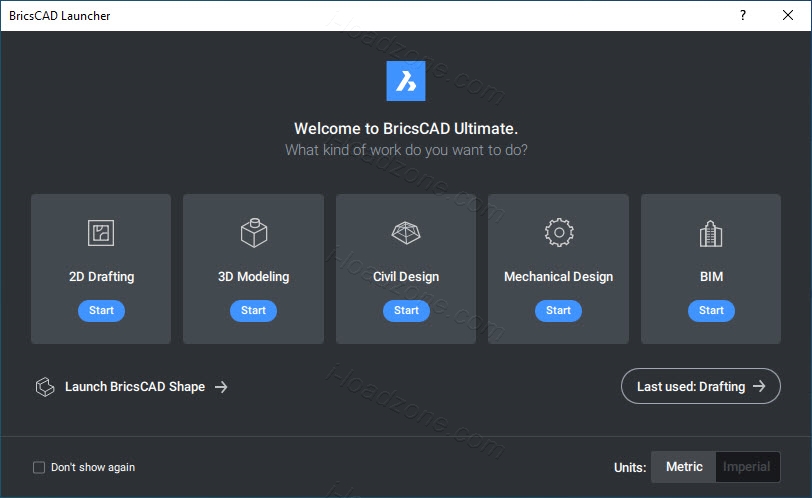This screenshot has width=812, height=498.
Task: Launch BricsCAD Shape link
Action: pos(132,387)
